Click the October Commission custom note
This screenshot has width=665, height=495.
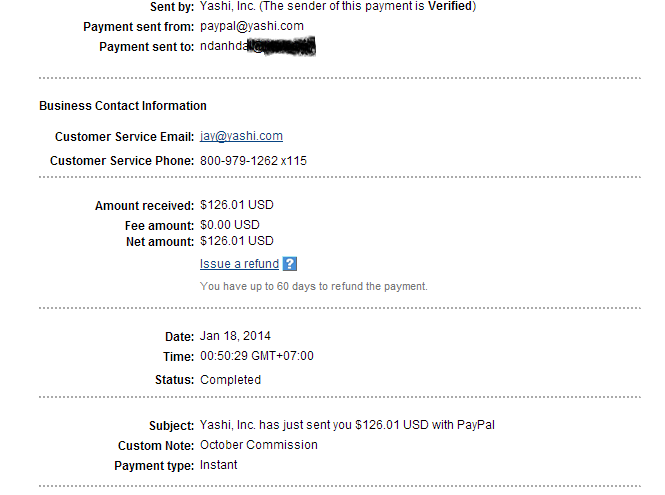(x=258, y=445)
